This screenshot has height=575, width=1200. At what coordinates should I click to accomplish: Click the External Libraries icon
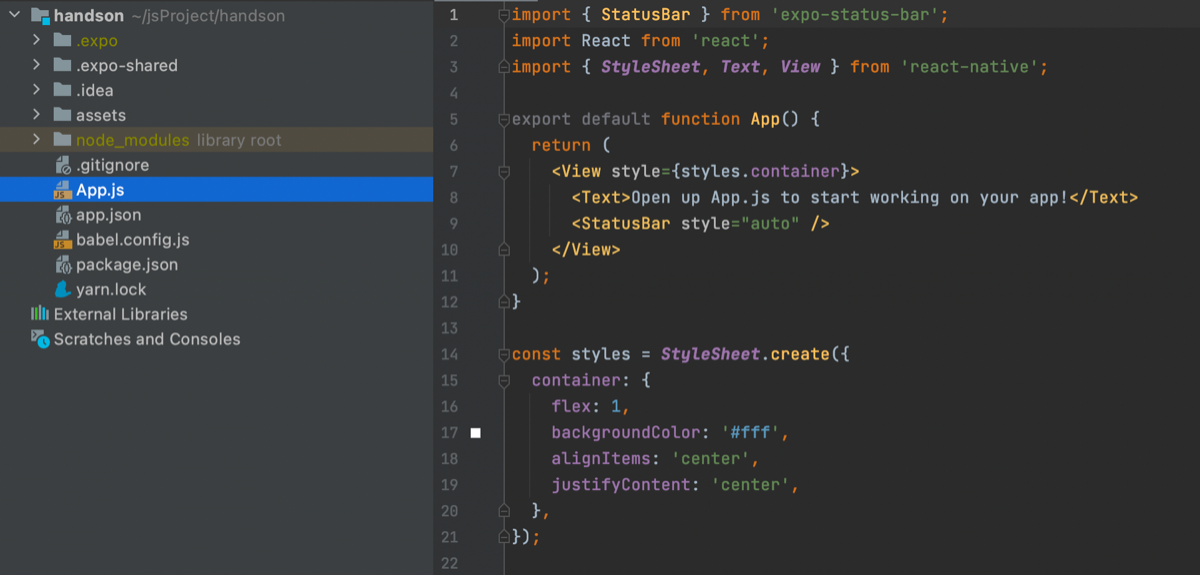coord(40,314)
